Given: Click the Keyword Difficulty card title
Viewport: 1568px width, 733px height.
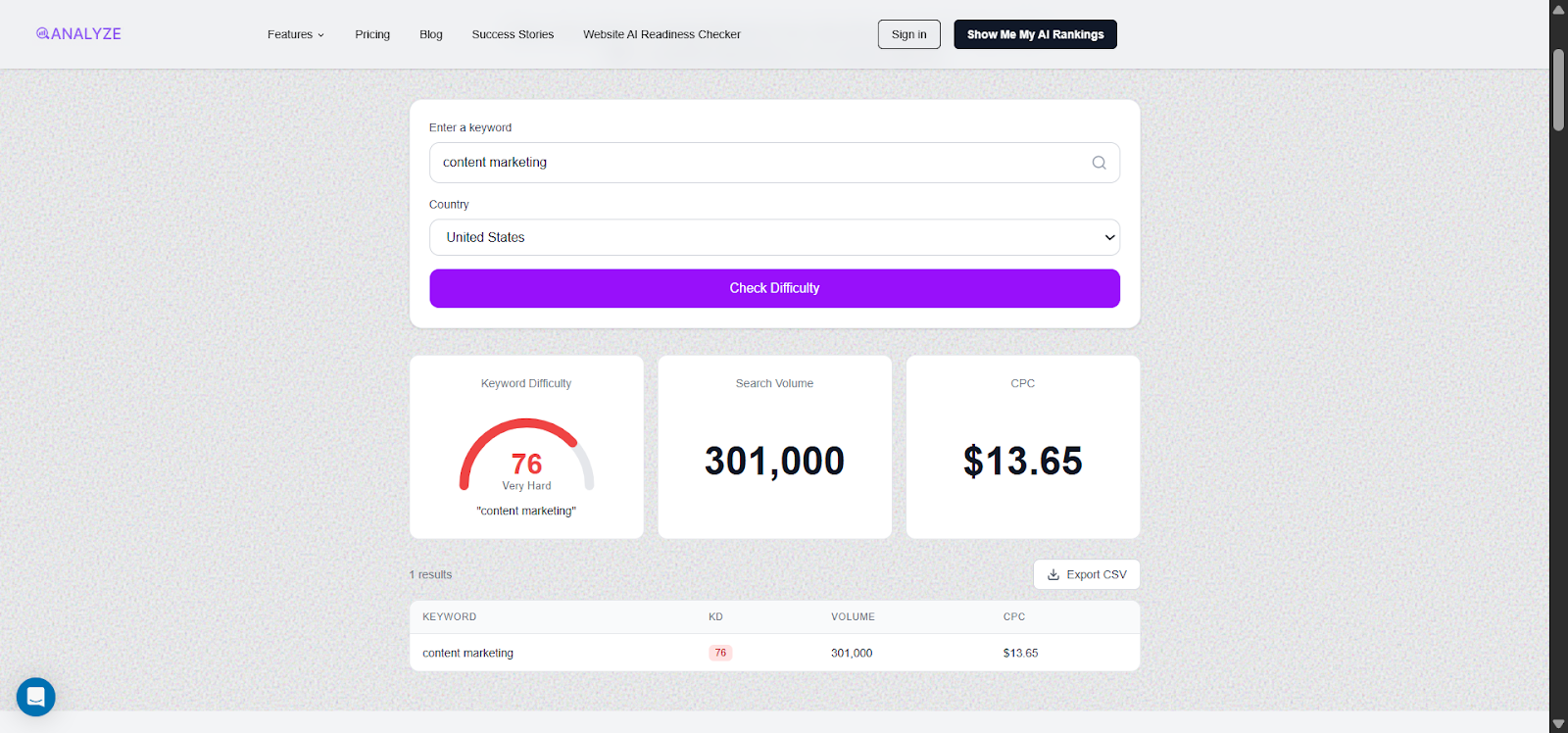Looking at the screenshot, I should [x=526, y=383].
